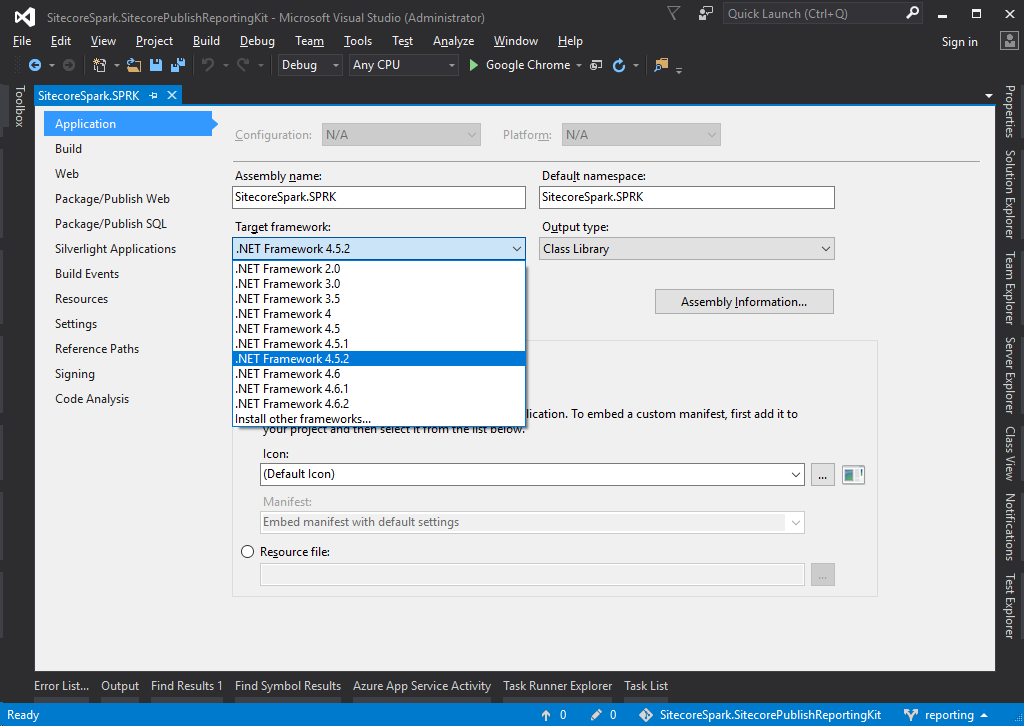Click the Find in Files toolbar icon

click(661, 65)
